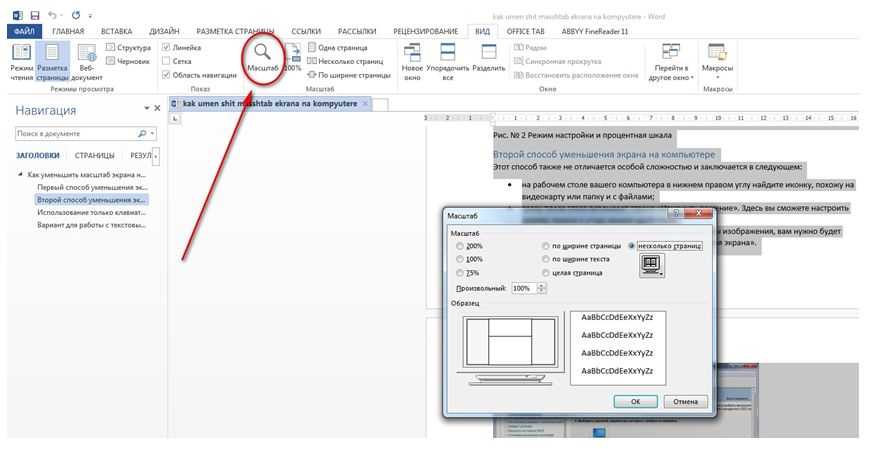The image size is (873, 449).
Task: Select the 200% radio button in dialog
Action: pos(460,245)
